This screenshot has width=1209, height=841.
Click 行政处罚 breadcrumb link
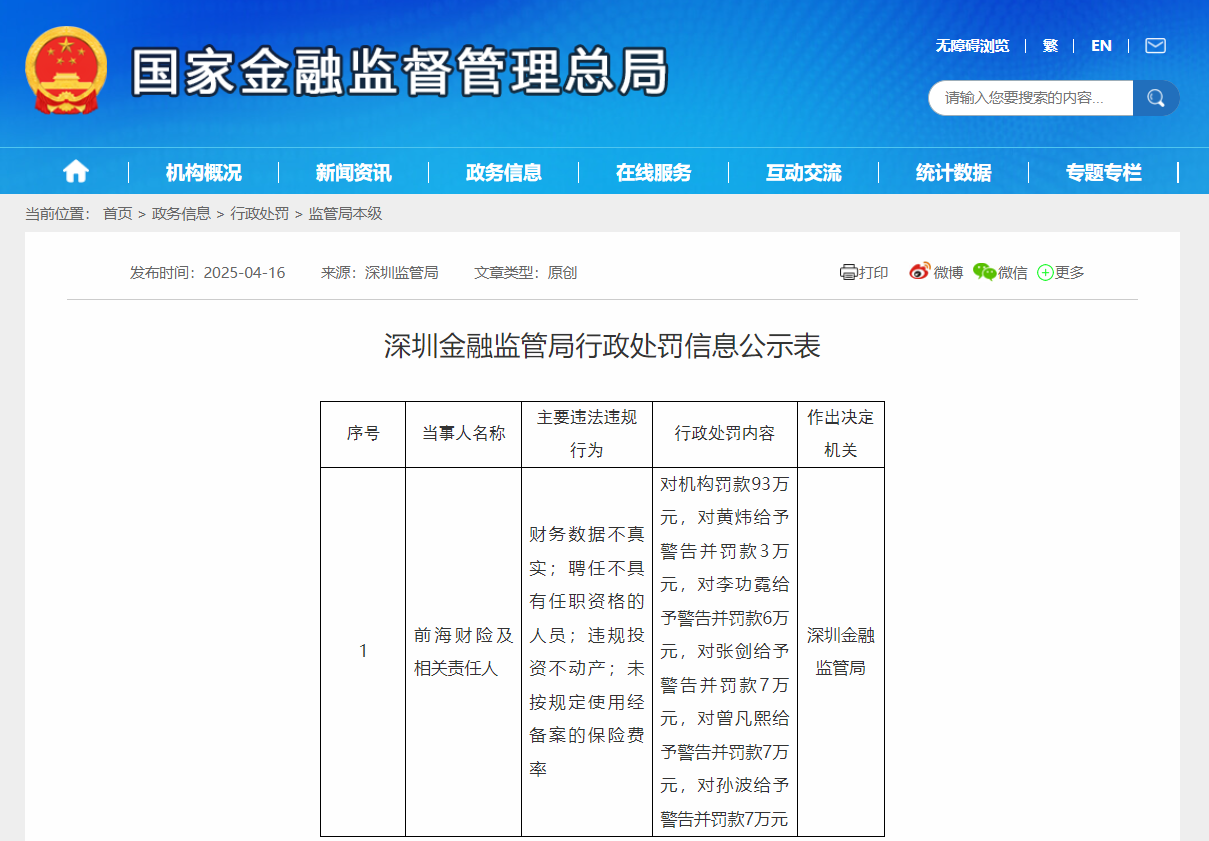(x=259, y=214)
